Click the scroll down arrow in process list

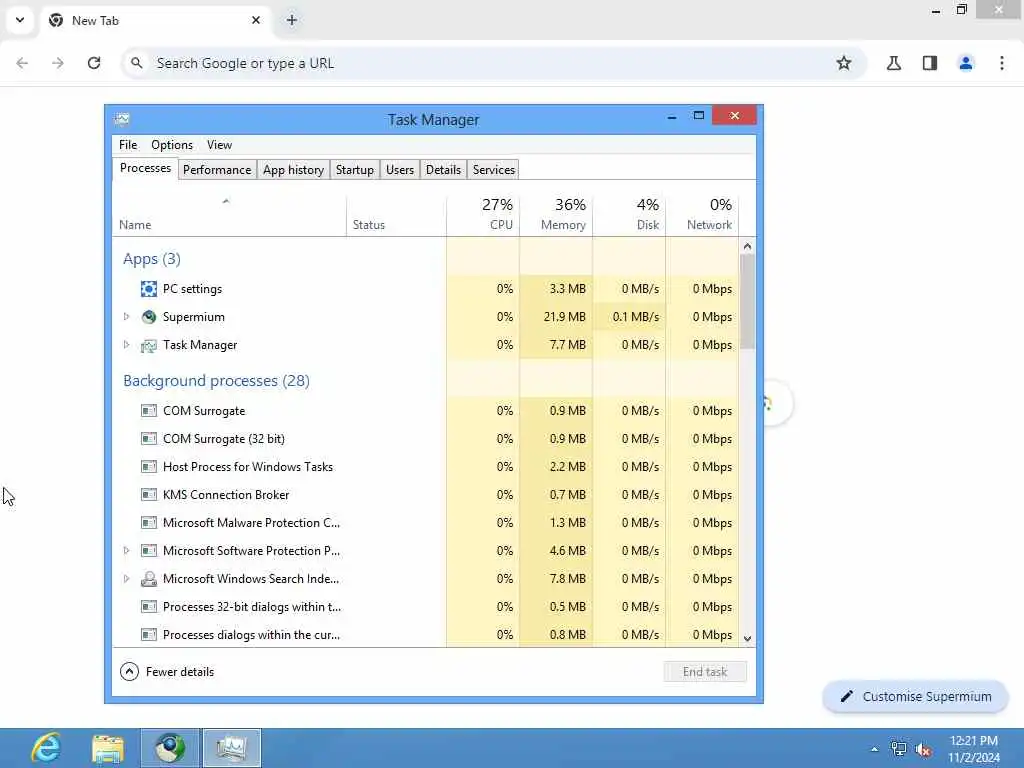748,639
